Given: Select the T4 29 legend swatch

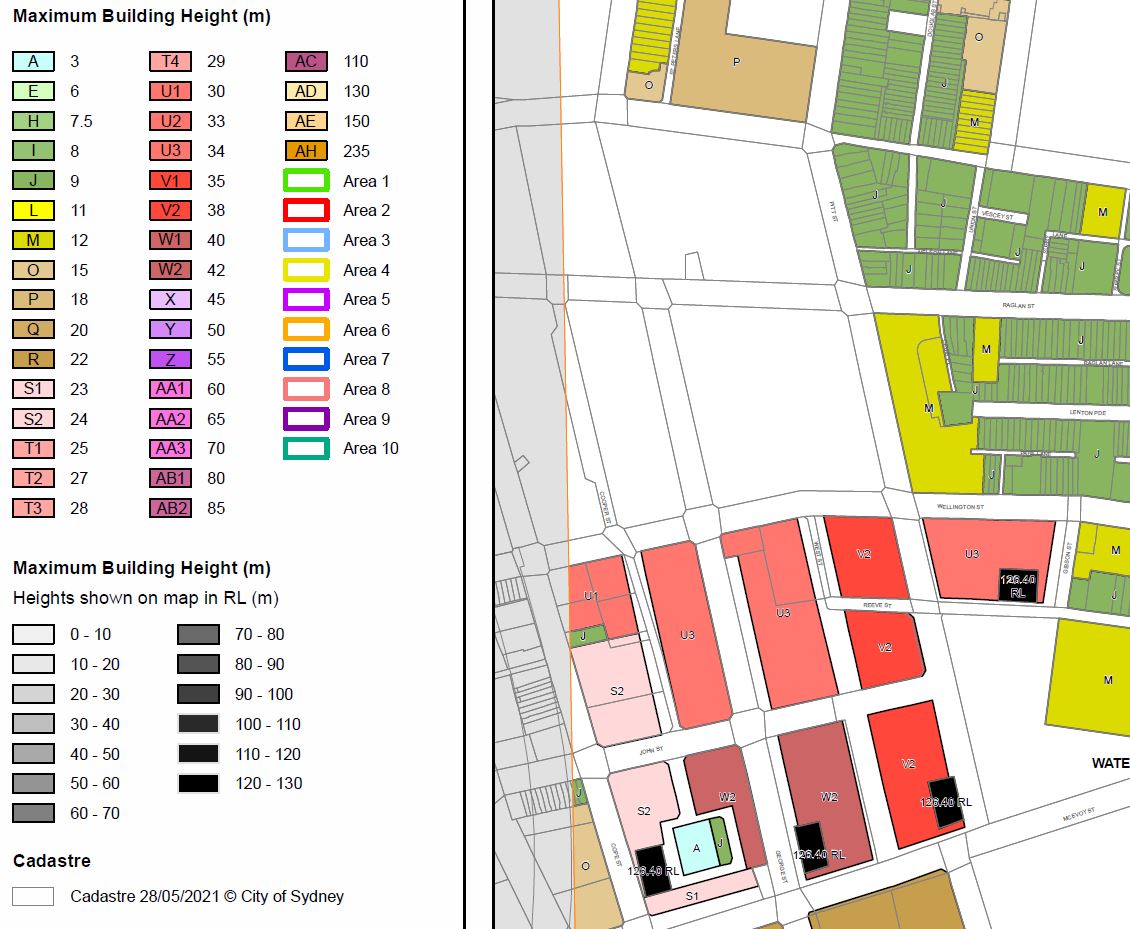Looking at the screenshot, I should [168, 61].
